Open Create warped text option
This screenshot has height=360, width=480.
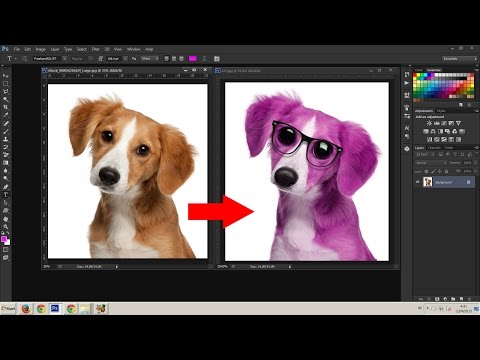pos(204,59)
